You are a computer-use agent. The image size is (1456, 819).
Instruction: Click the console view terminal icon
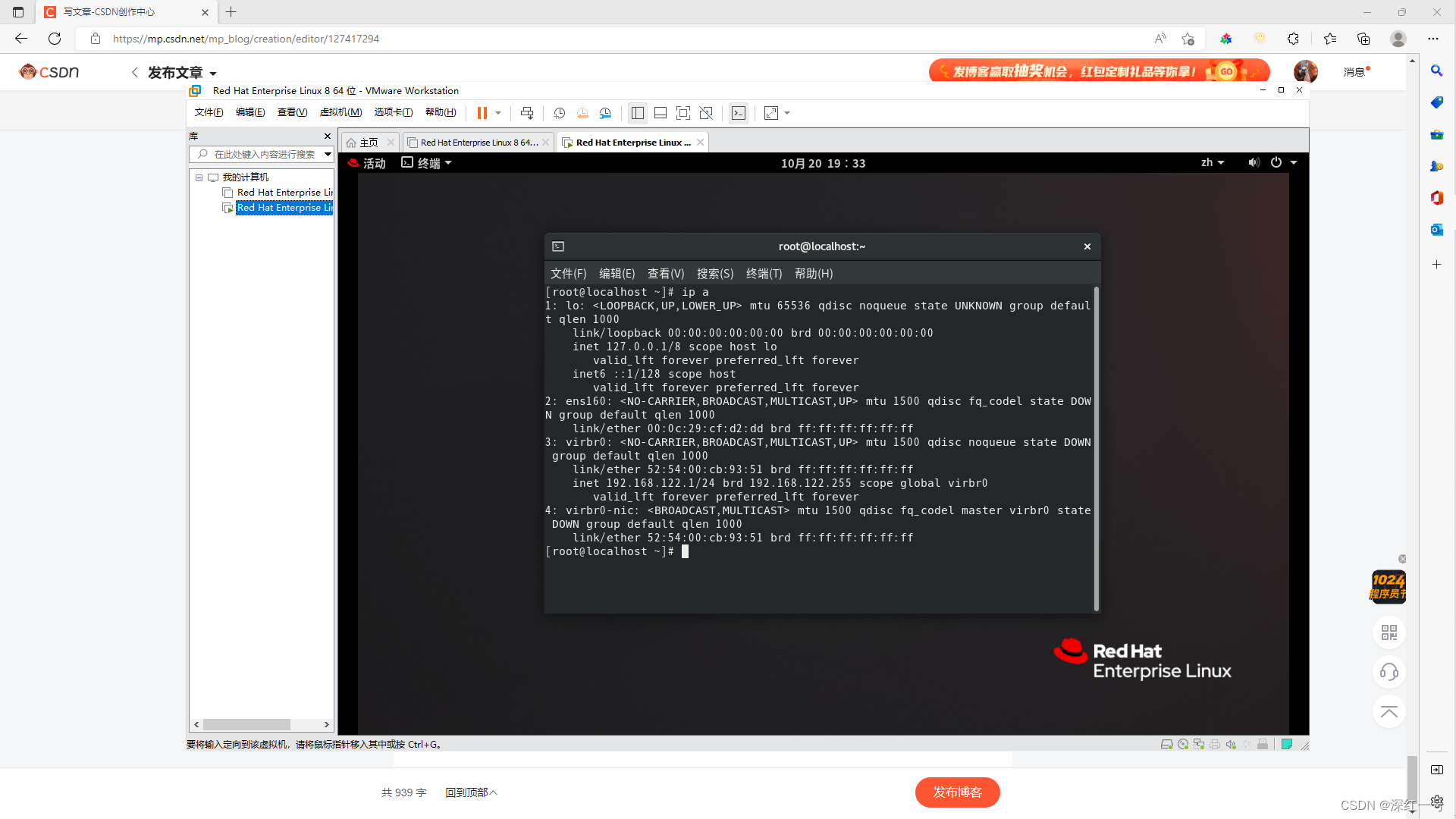pyautogui.click(x=739, y=113)
